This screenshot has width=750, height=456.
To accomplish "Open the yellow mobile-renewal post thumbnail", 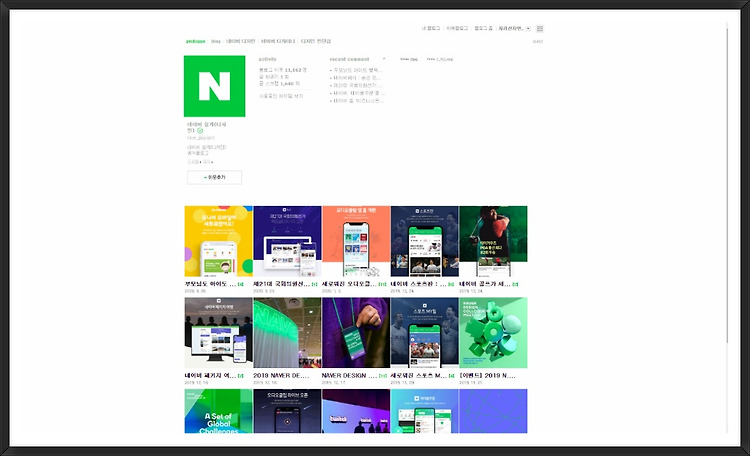I will click(219, 241).
